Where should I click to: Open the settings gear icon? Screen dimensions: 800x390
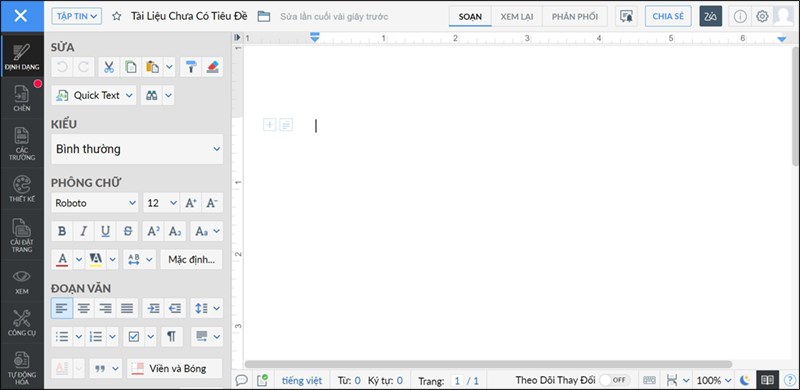(x=762, y=16)
